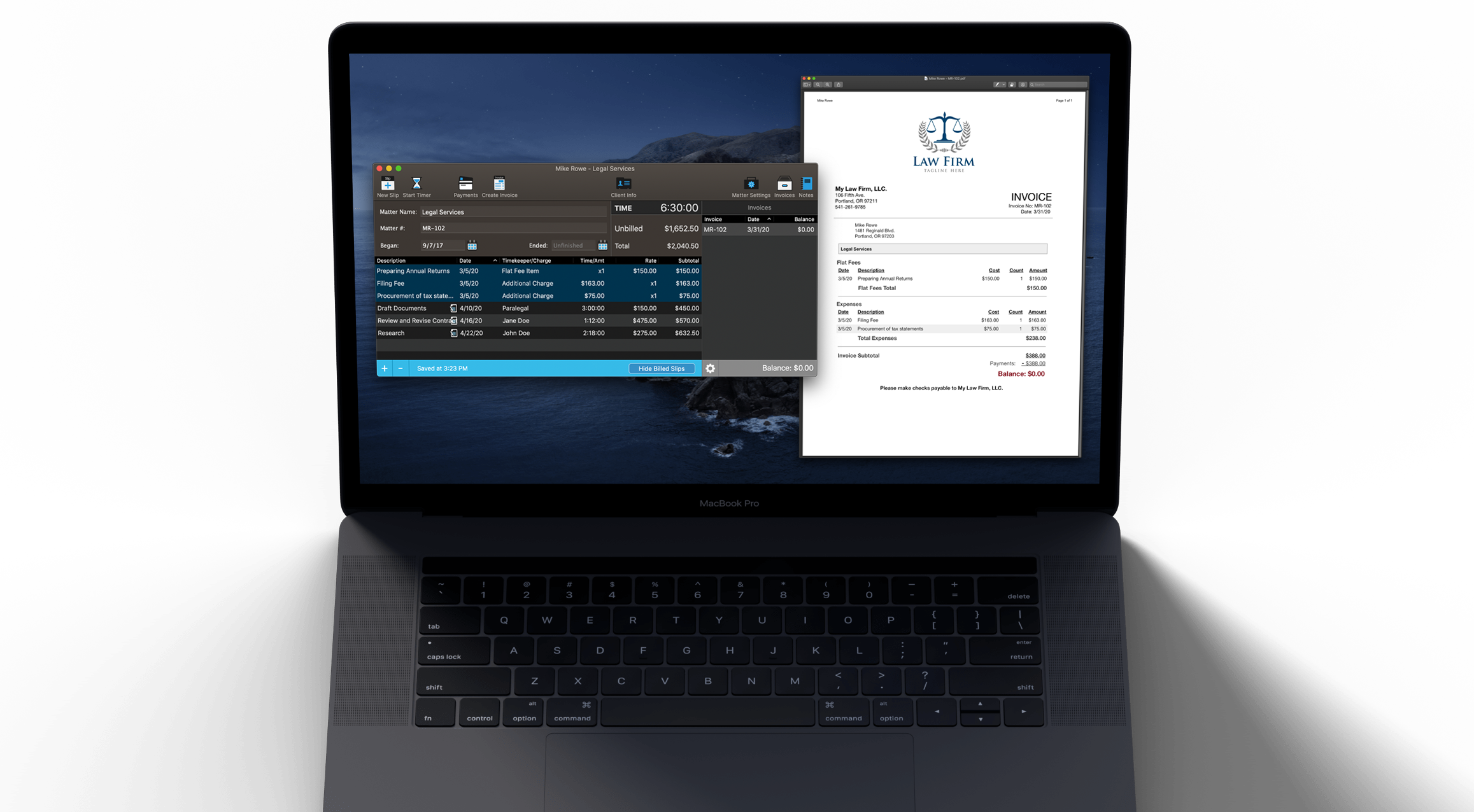Viewport: 1474px width, 812px height.
Task: Expand the settings gear menu
Action: click(710, 368)
